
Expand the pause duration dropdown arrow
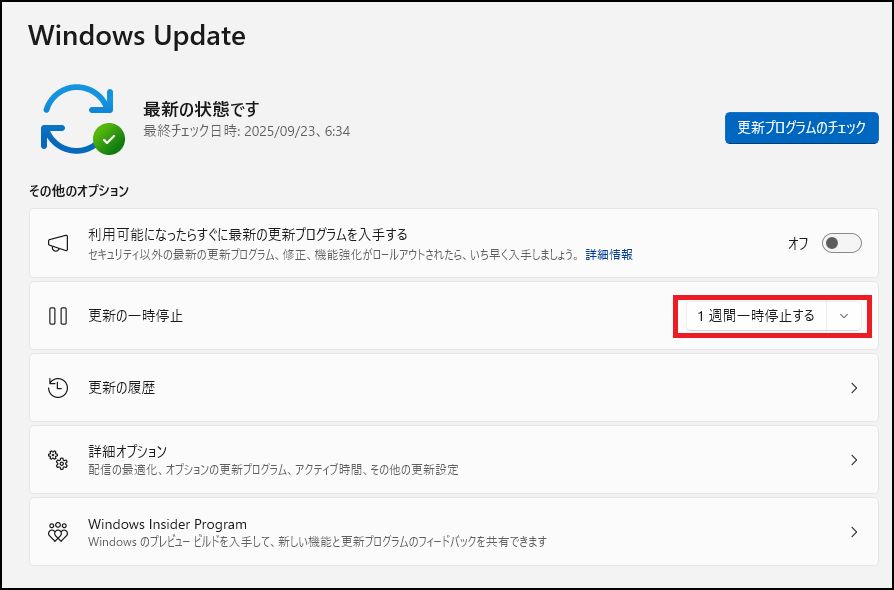844,316
